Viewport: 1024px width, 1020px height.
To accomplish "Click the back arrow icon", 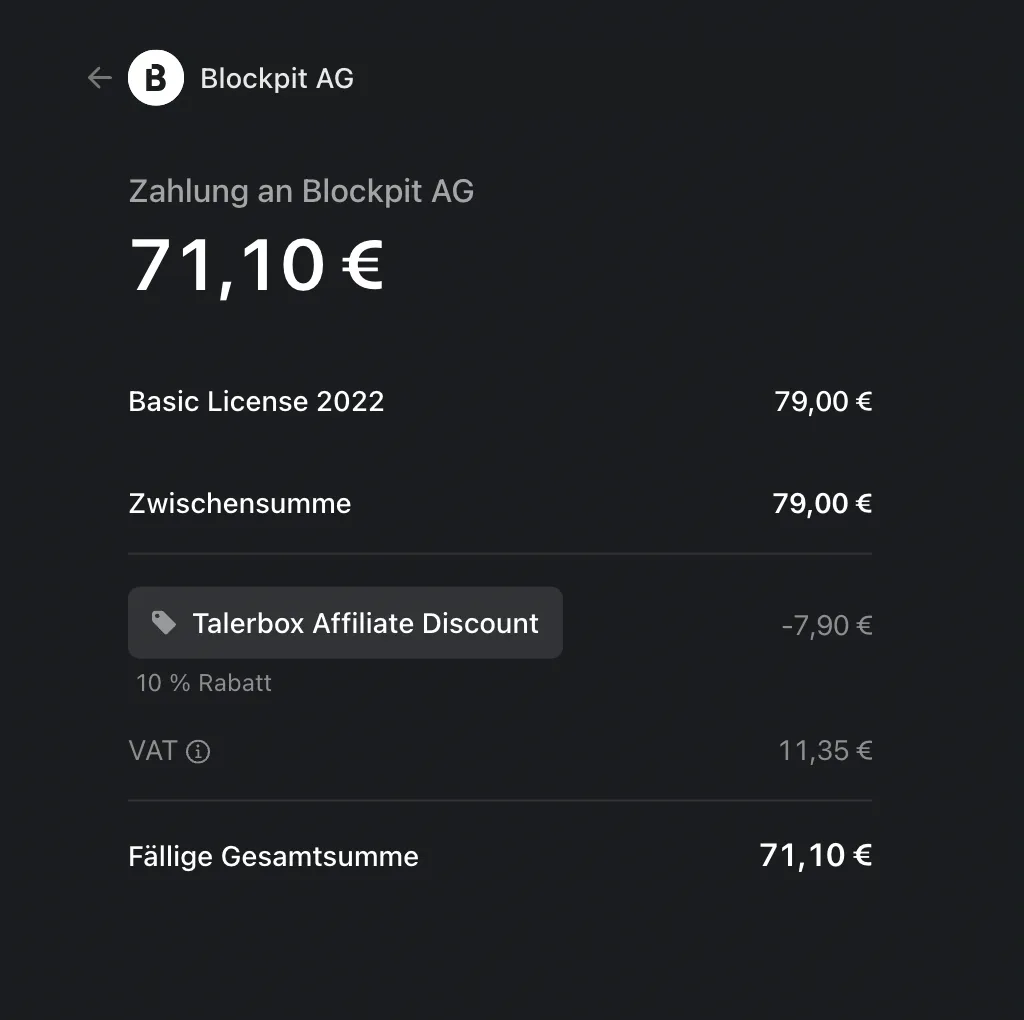I will pos(99,78).
